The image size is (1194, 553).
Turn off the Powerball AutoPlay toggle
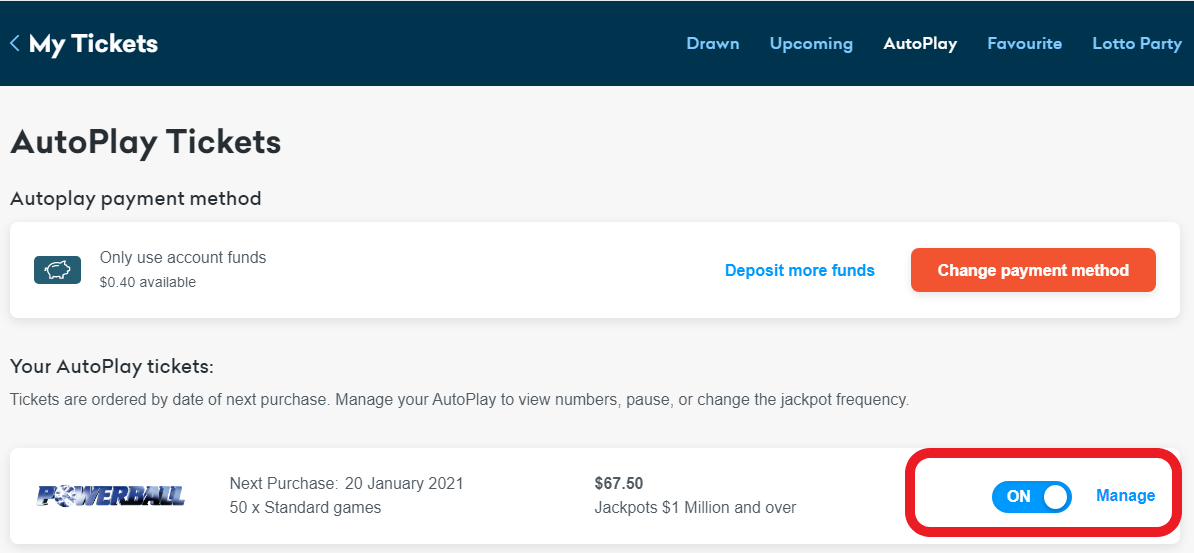point(1031,497)
